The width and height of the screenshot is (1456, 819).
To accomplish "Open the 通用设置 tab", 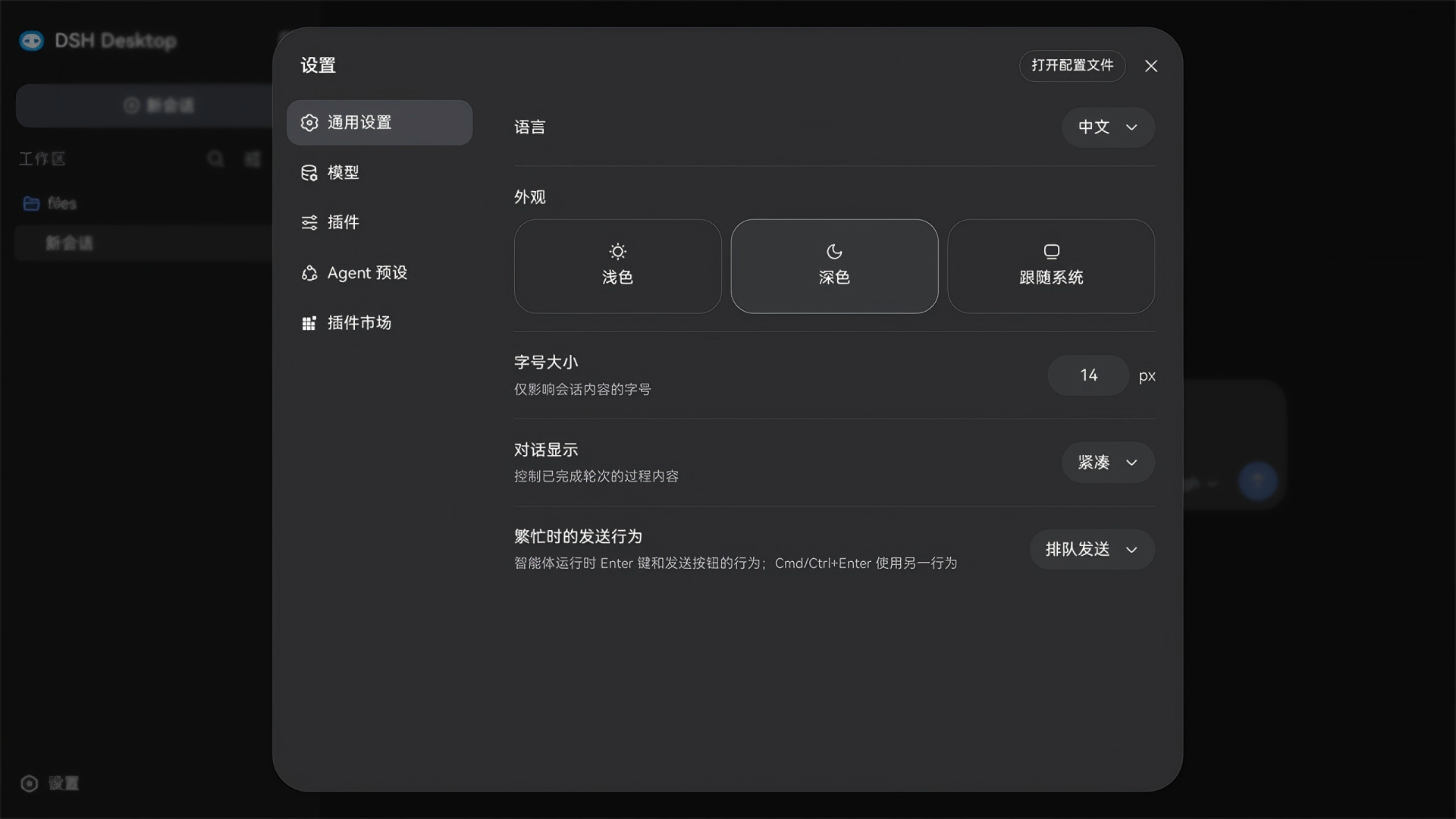I will [x=379, y=123].
